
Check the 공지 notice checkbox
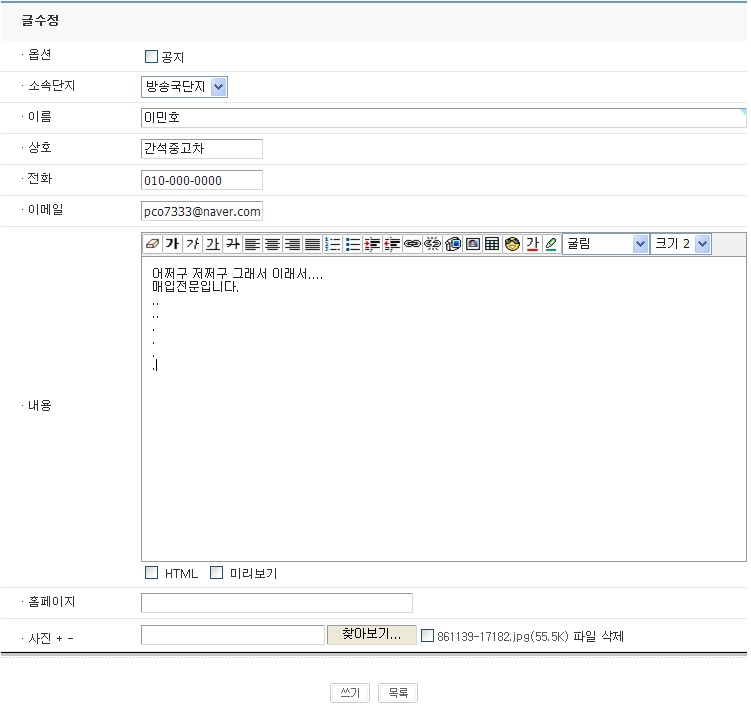pos(152,57)
